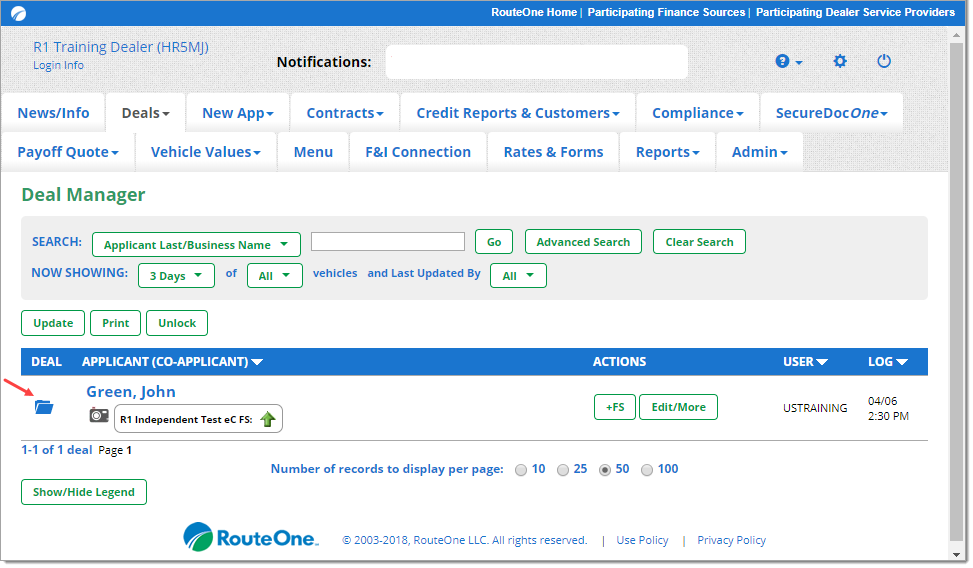Sort by User column arrow
973x568 pixels.
822,362
